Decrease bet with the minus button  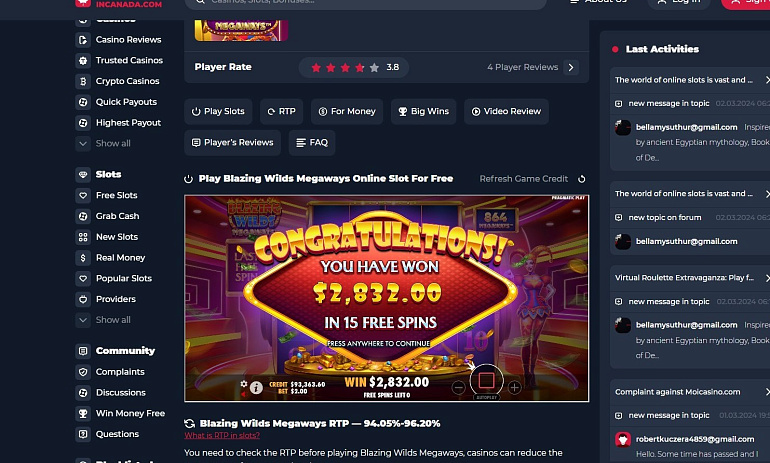click(x=458, y=387)
